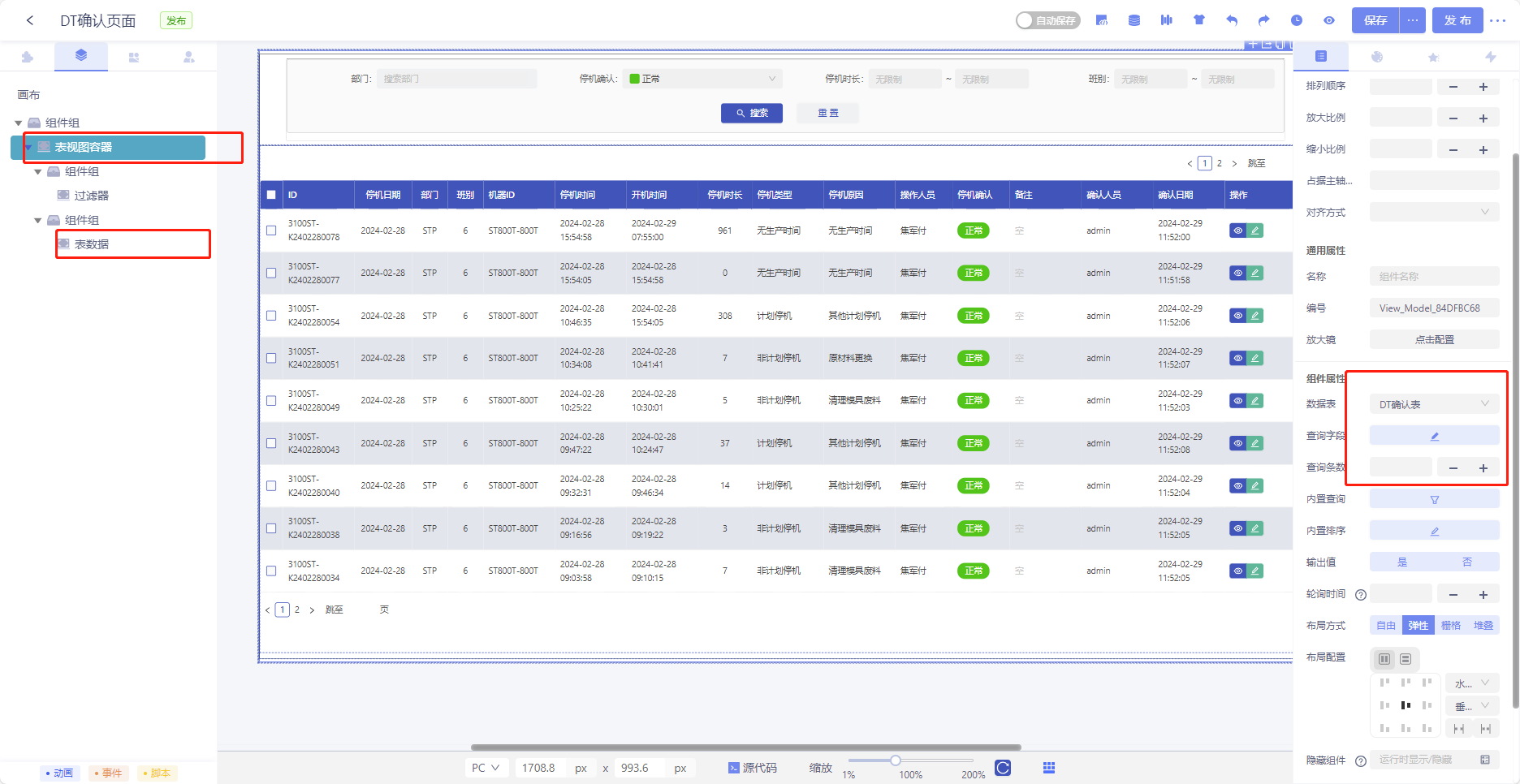Click 点击配置 for 放大镜
Screen dimensions: 1520x784
click(x=1435, y=340)
